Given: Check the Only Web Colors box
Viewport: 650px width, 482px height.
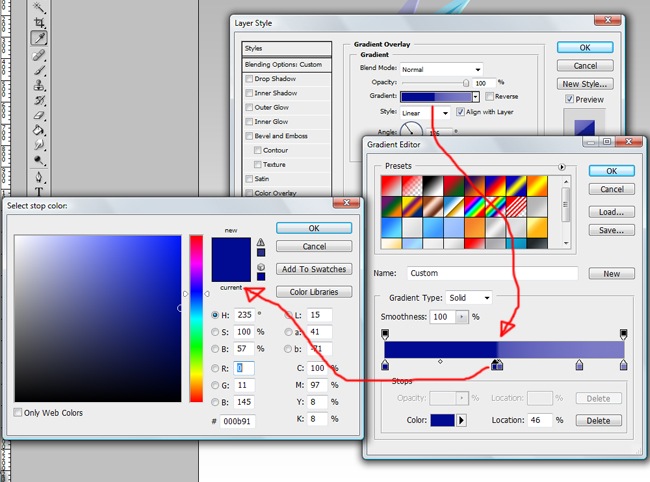Looking at the screenshot, I should point(19,412).
